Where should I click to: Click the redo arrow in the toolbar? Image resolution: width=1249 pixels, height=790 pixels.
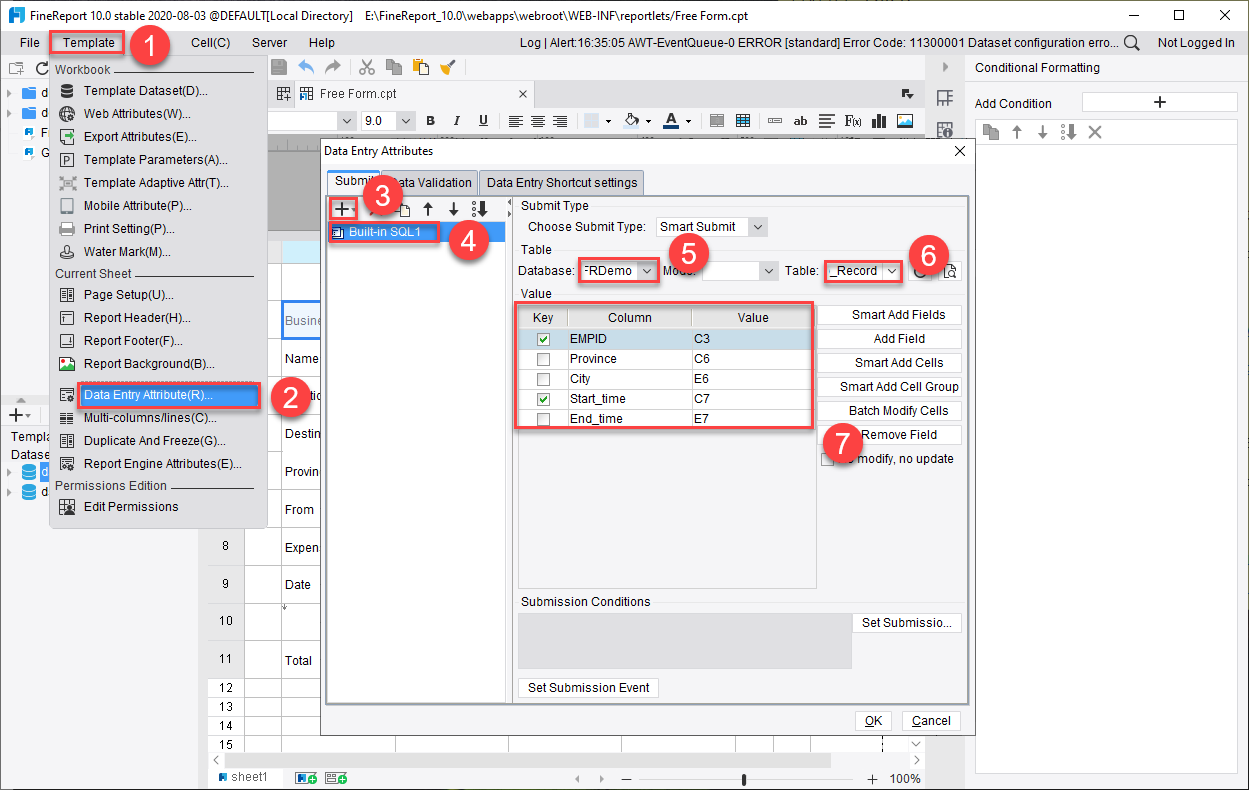[x=333, y=67]
